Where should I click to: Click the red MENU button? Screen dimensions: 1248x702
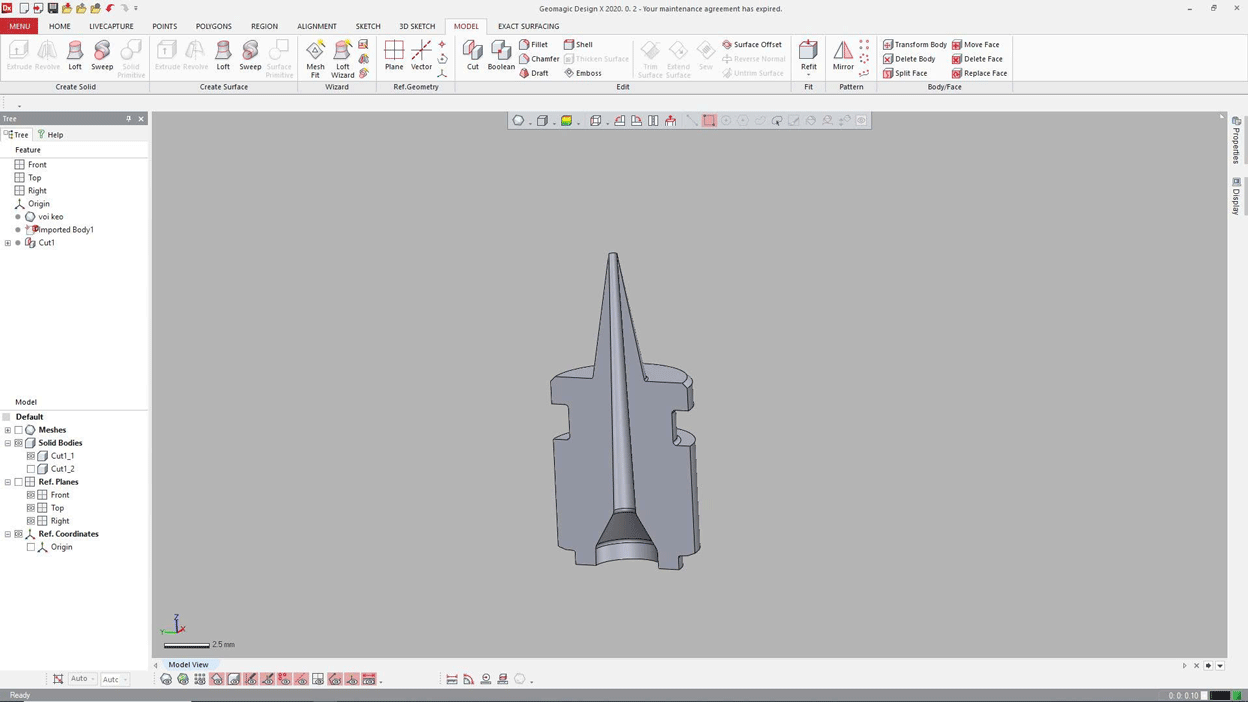[19, 26]
